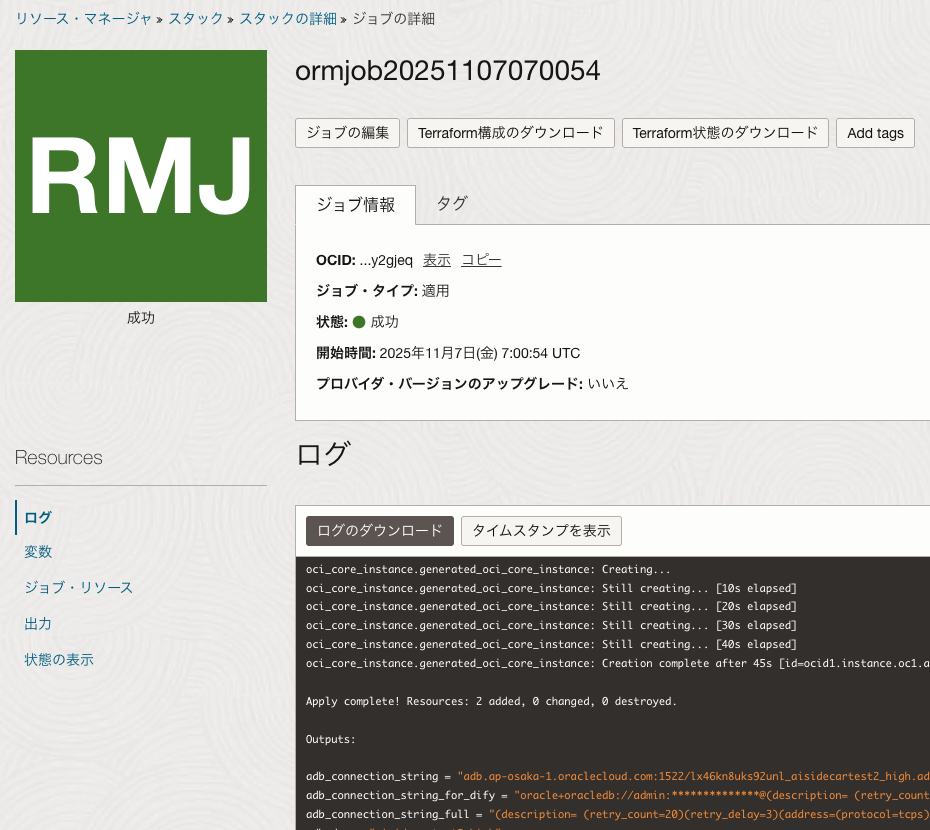Click Terraform構成のダウンロード button

(x=511, y=133)
